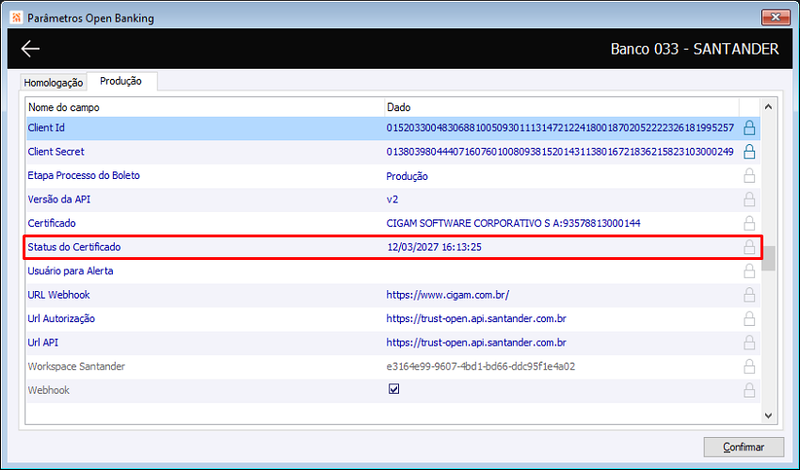Screen dimensions: 800x470
Task: Click the 'Nome do campo' column header
Action: pyautogui.click(x=205, y=107)
